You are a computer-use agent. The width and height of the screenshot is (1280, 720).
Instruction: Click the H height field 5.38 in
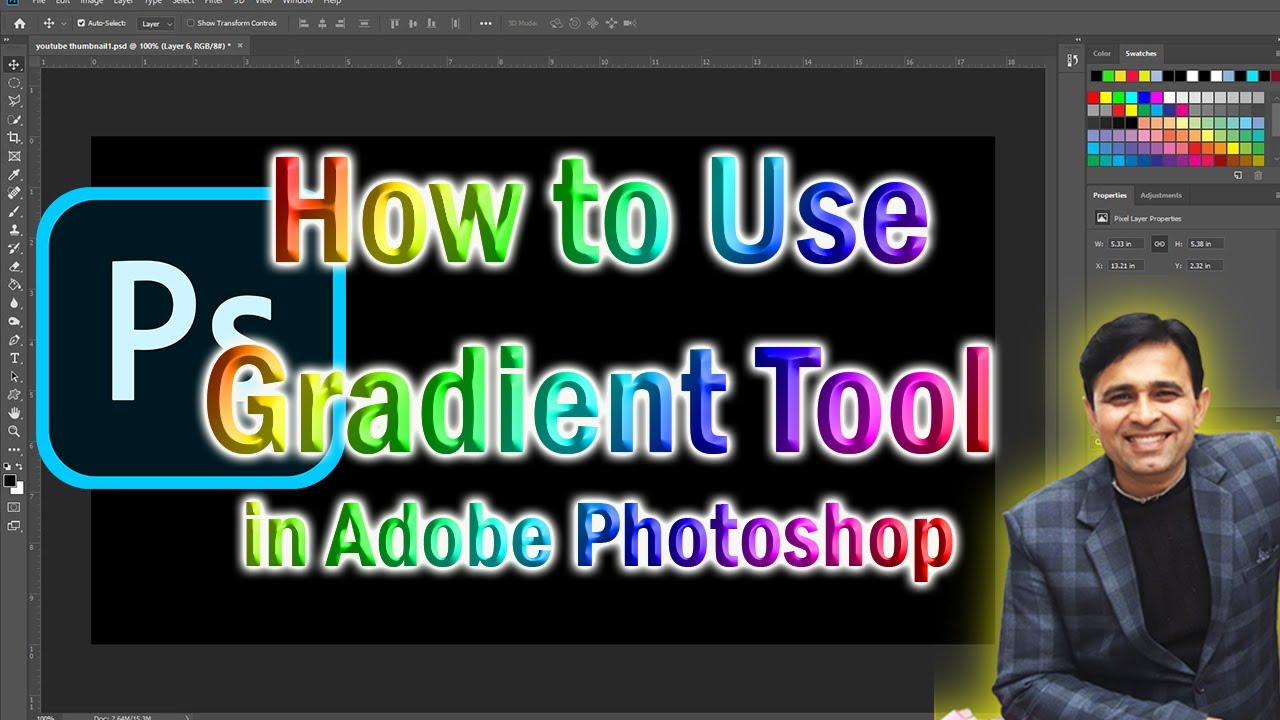point(1205,243)
